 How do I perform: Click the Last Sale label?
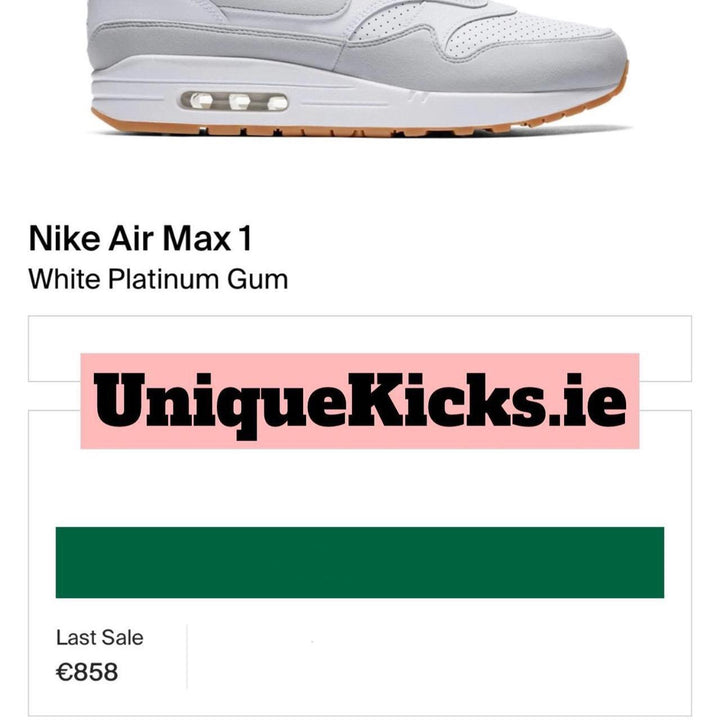[100, 637]
